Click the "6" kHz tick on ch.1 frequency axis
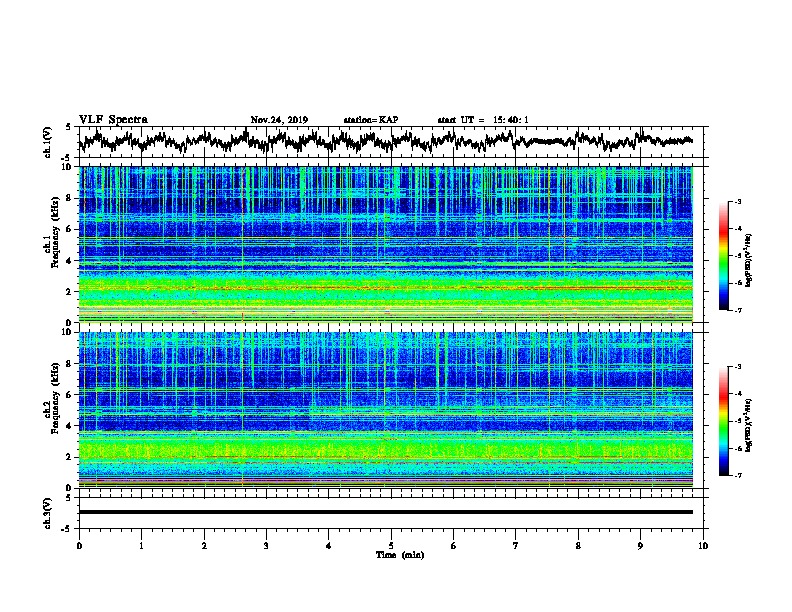The width and height of the screenshot is (792, 612). (x=70, y=229)
